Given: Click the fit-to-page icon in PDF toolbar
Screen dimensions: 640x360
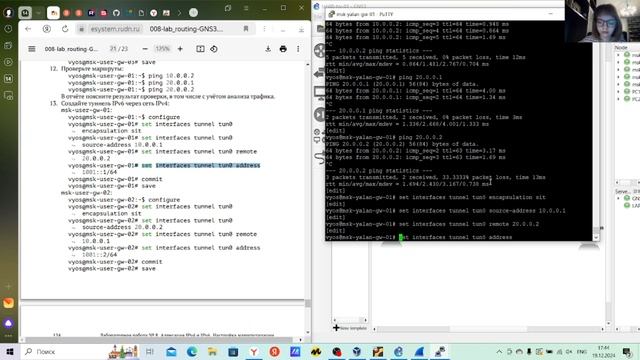Looking at the screenshot, I should 200,49.
